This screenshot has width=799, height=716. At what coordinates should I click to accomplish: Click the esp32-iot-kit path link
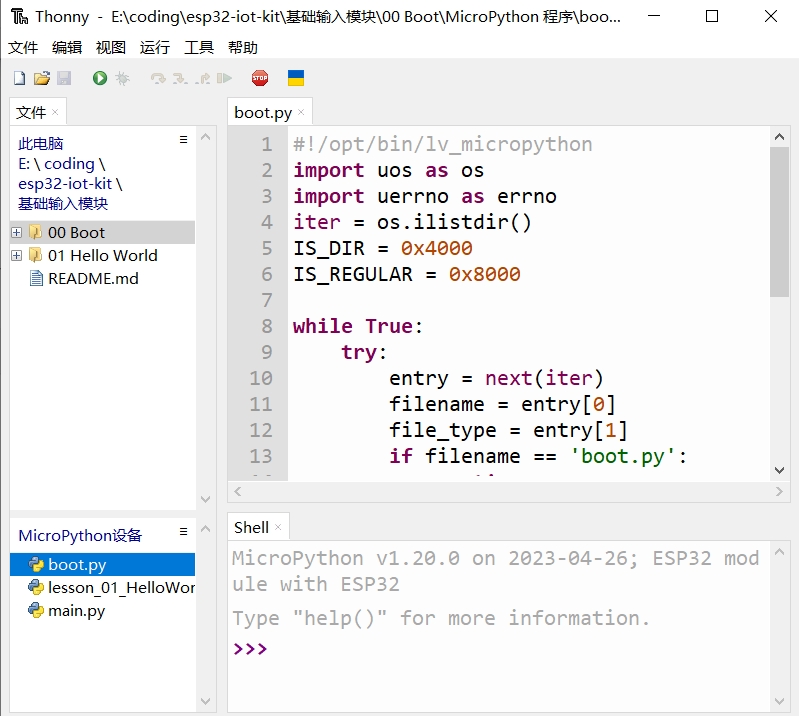[x=65, y=184]
